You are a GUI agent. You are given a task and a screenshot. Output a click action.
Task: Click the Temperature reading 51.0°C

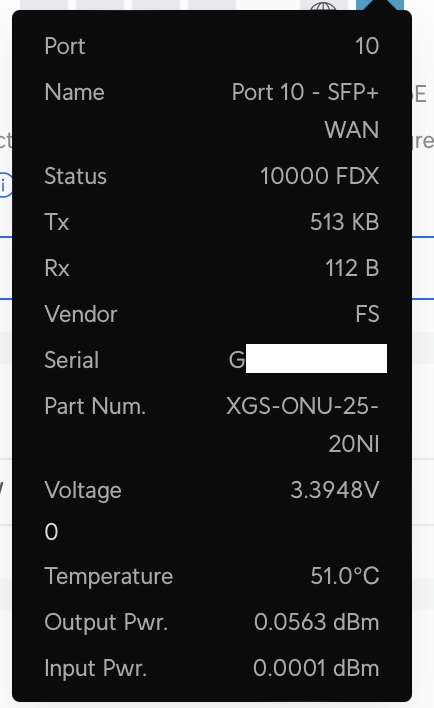[x=345, y=576]
